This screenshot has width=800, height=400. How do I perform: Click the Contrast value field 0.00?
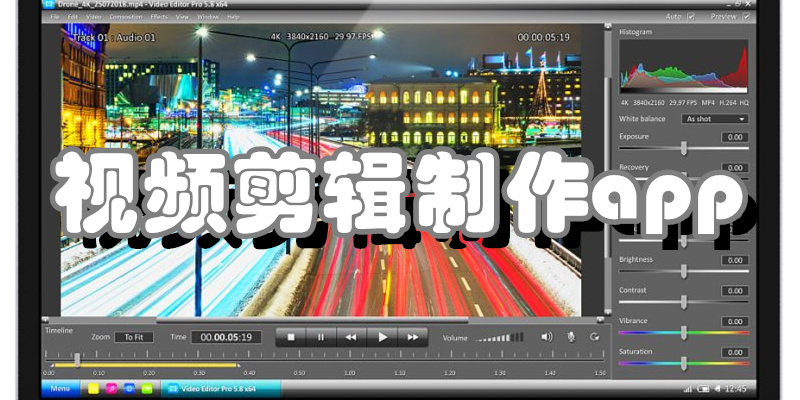pyautogui.click(x=735, y=291)
